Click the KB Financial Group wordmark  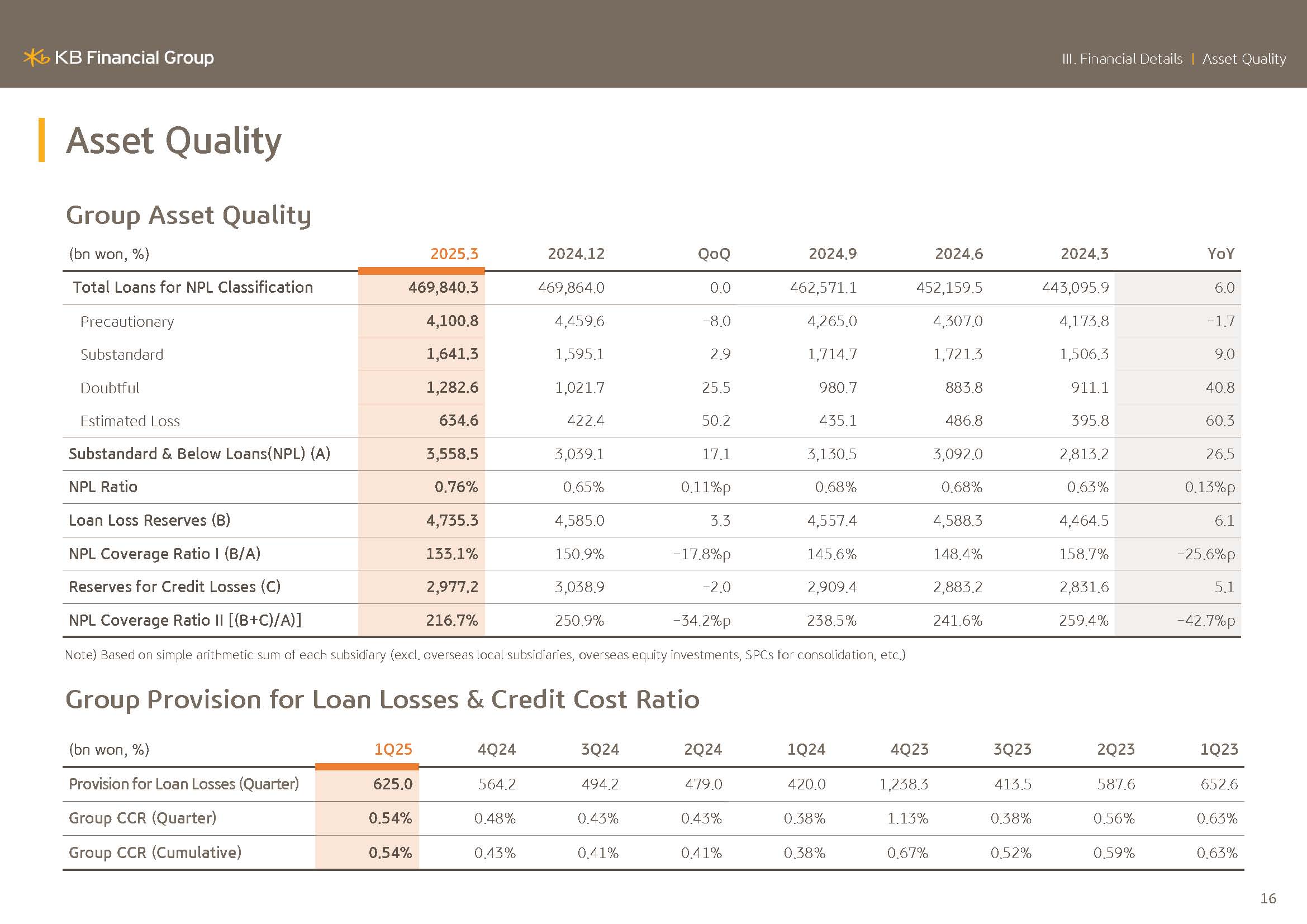point(134,58)
